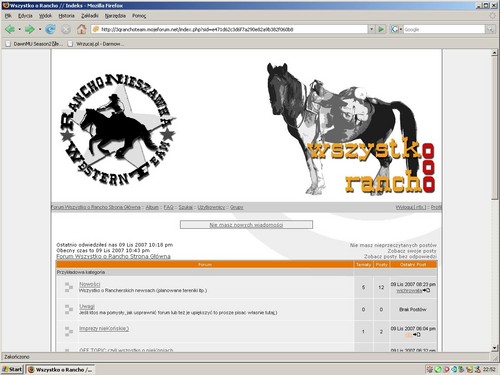The width and height of the screenshot is (500, 375).
Task: Click the search magnifier icon in Google box
Action: (x=490, y=29)
